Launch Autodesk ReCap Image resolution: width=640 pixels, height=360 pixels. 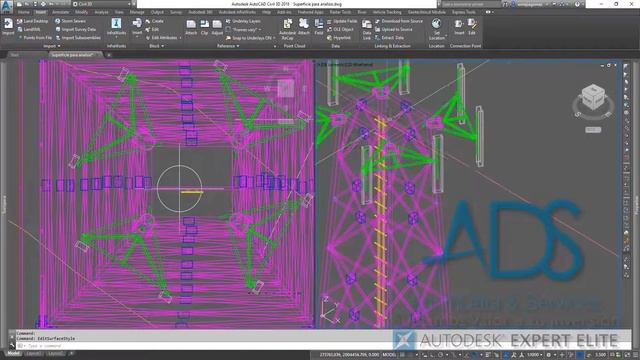coord(287,29)
